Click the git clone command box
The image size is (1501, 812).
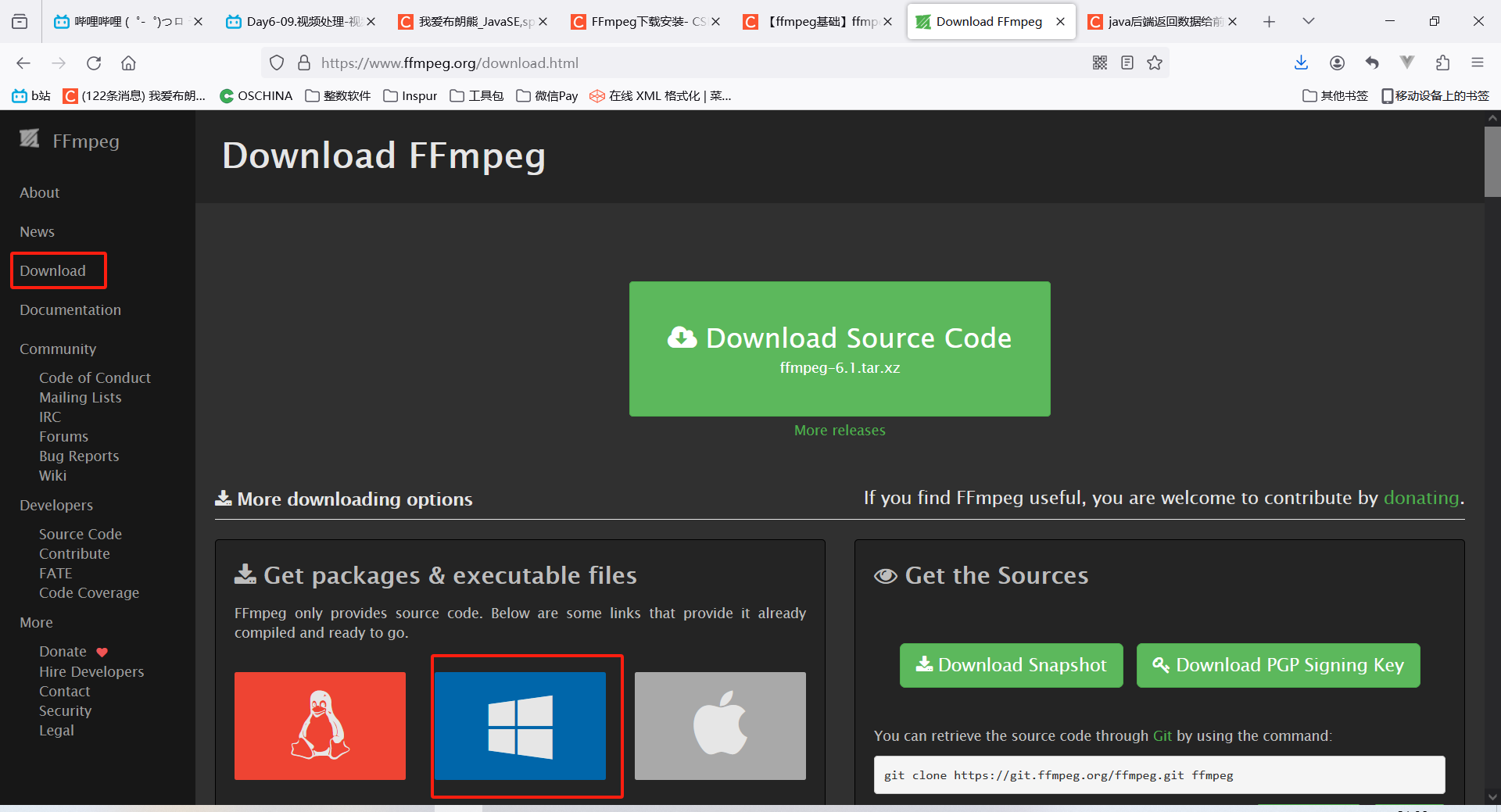tap(1159, 775)
